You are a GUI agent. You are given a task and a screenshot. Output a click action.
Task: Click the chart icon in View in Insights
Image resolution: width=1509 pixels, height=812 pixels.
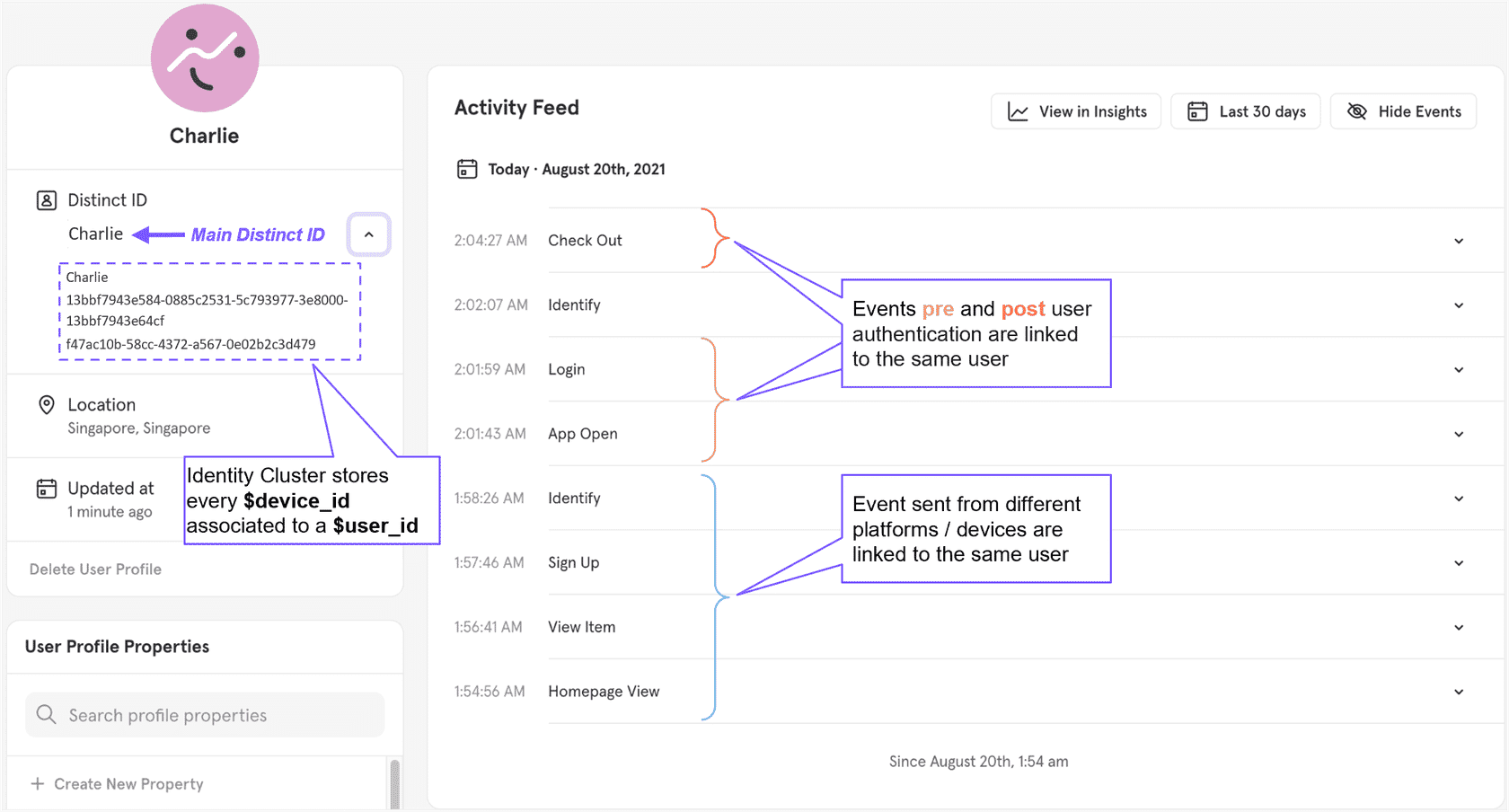tap(1018, 111)
